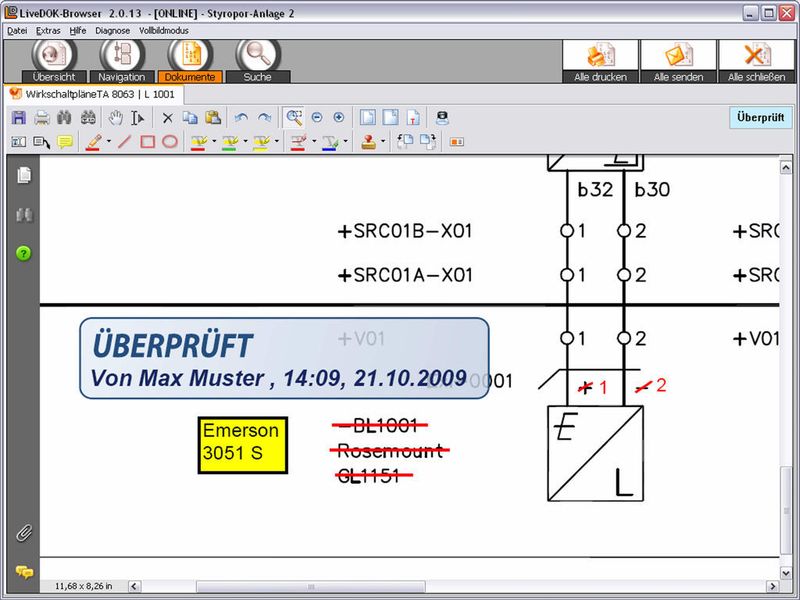Select the Callout annotation tool
This screenshot has width=800, height=600.
pos(41,142)
